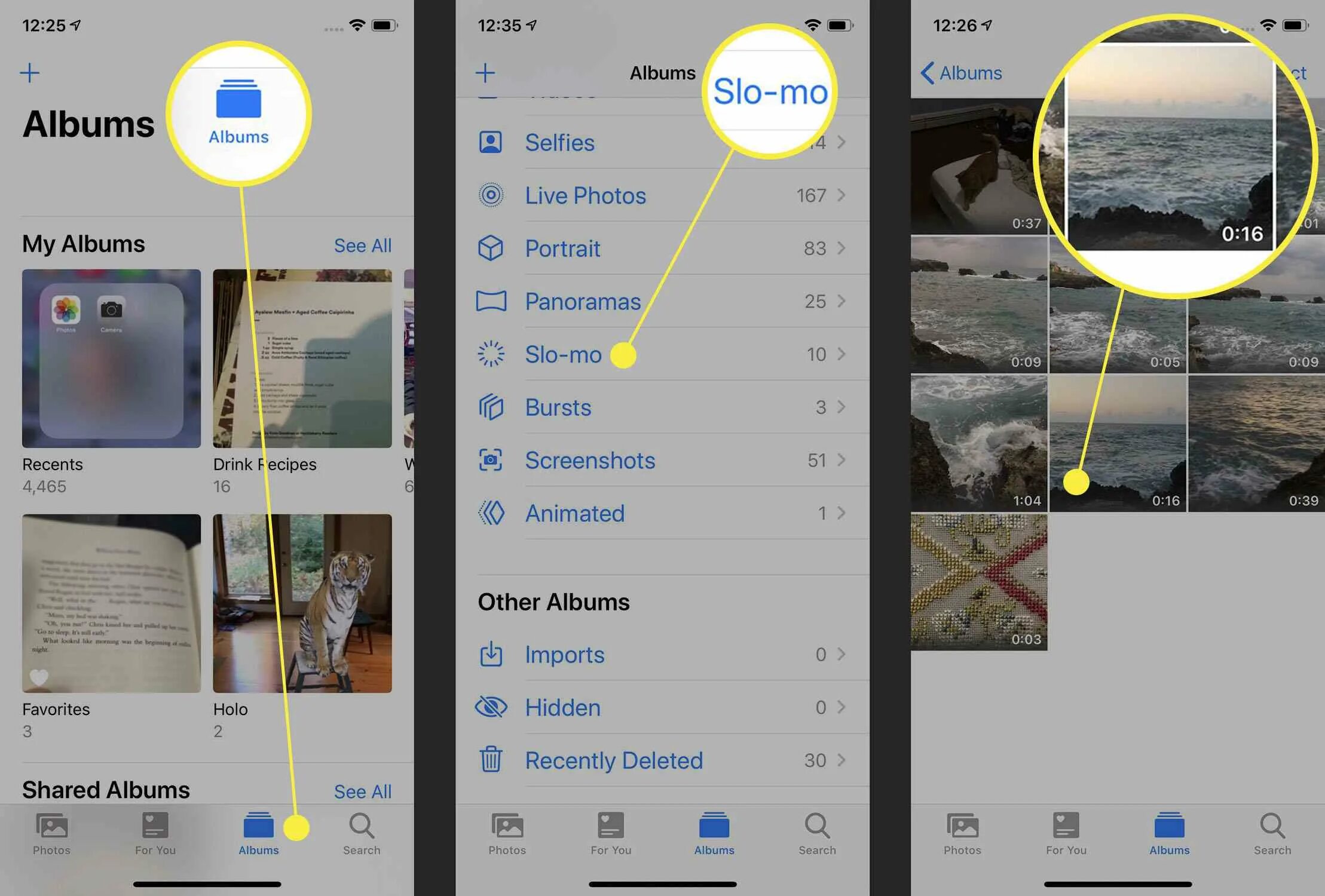Viewport: 1325px width, 896px height.
Task: Open the Slo-mo album
Action: [564, 354]
